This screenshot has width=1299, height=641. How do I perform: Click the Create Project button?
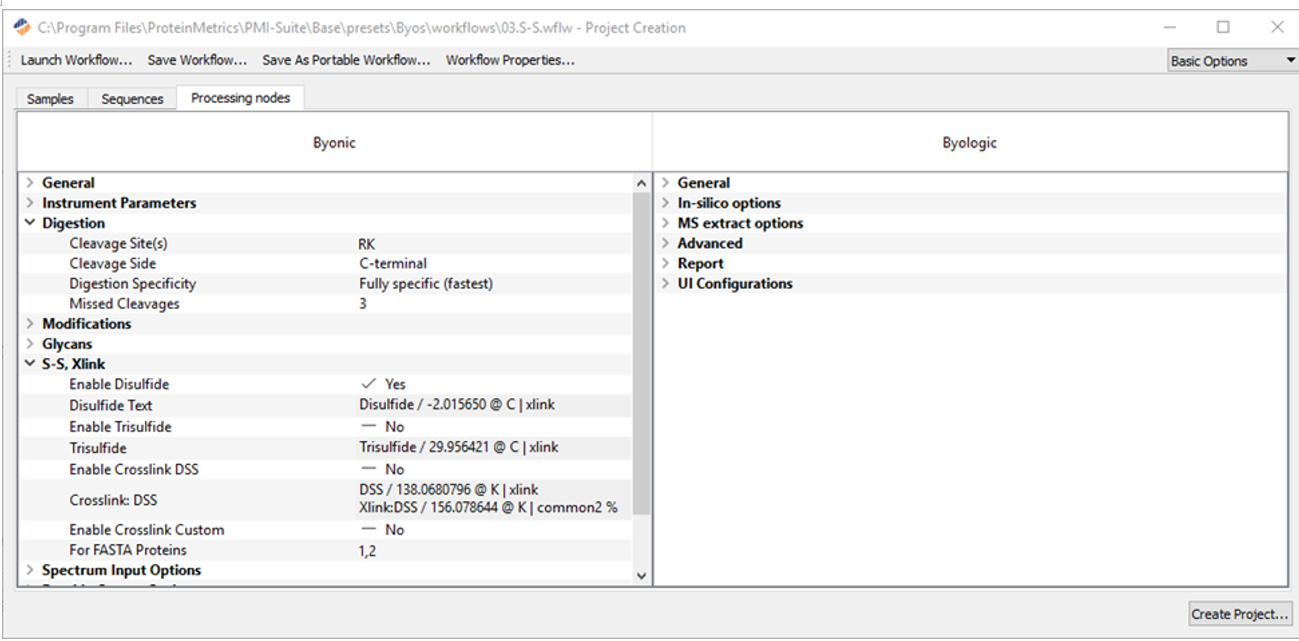click(1241, 614)
